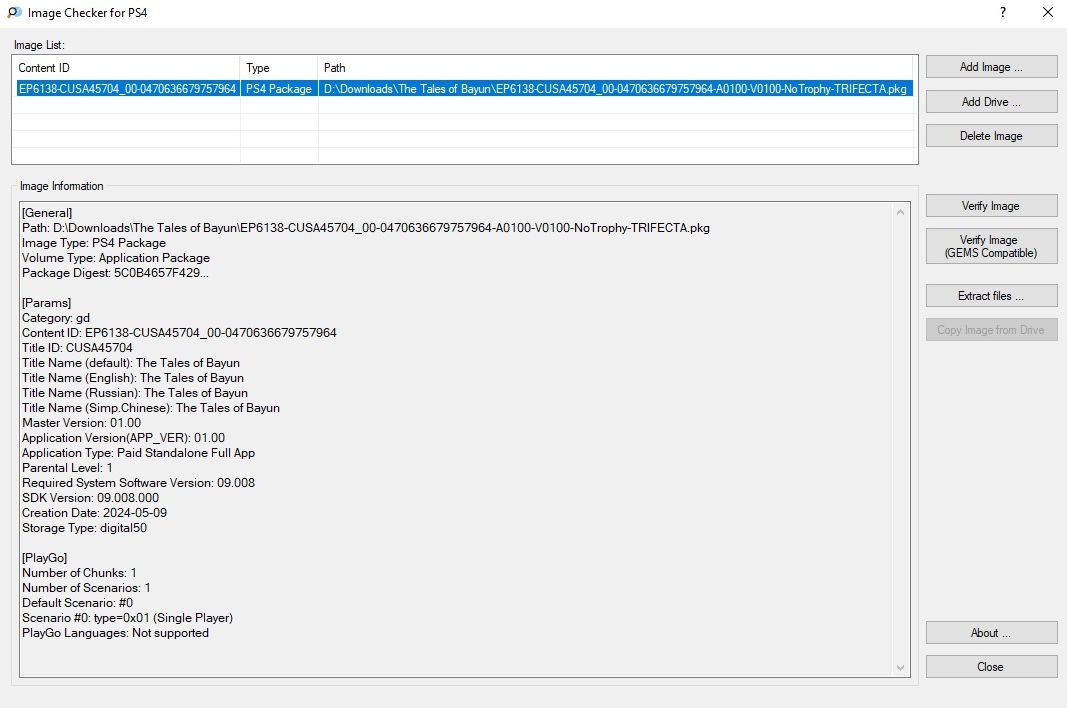
Task: Click the help question mark in title bar
Action: pos(1003,12)
